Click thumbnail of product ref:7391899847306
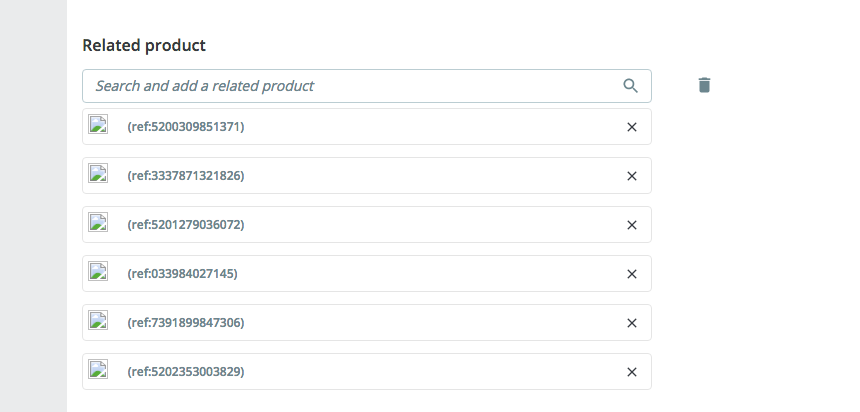The image size is (860, 412). pos(98,321)
